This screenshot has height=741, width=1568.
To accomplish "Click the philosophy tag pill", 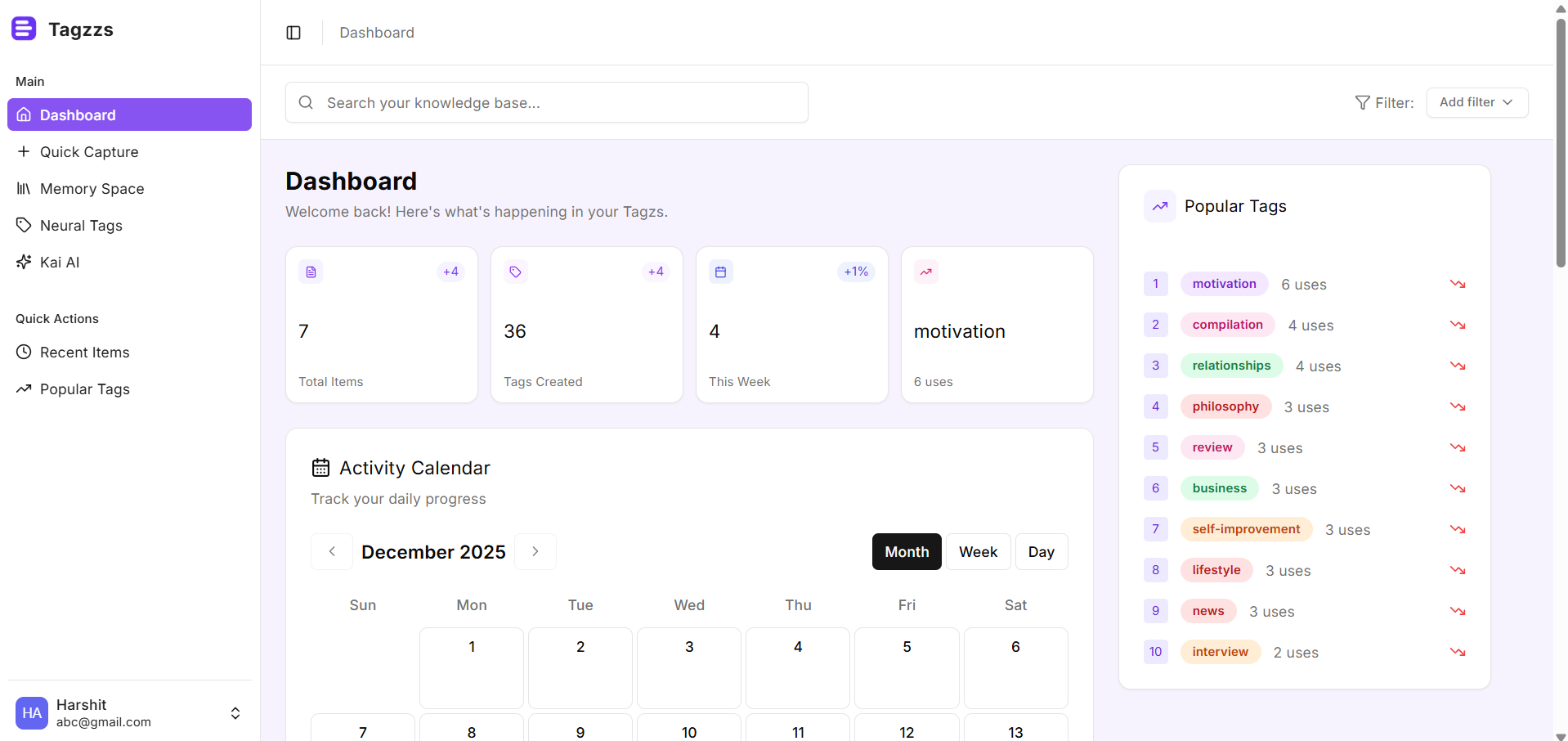I will point(1225,406).
